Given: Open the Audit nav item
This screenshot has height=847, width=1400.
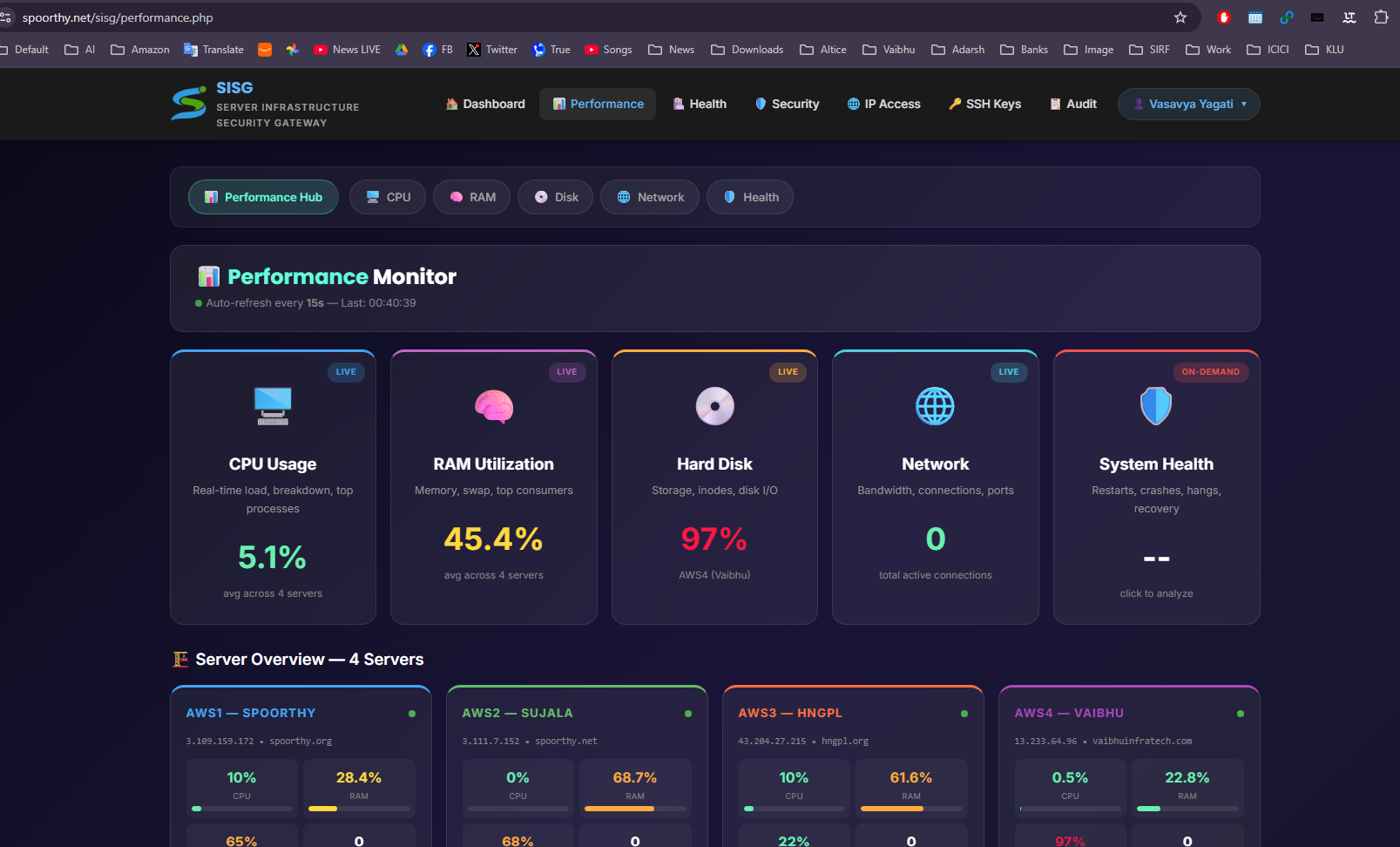Looking at the screenshot, I should click(x=1072, y=104).
